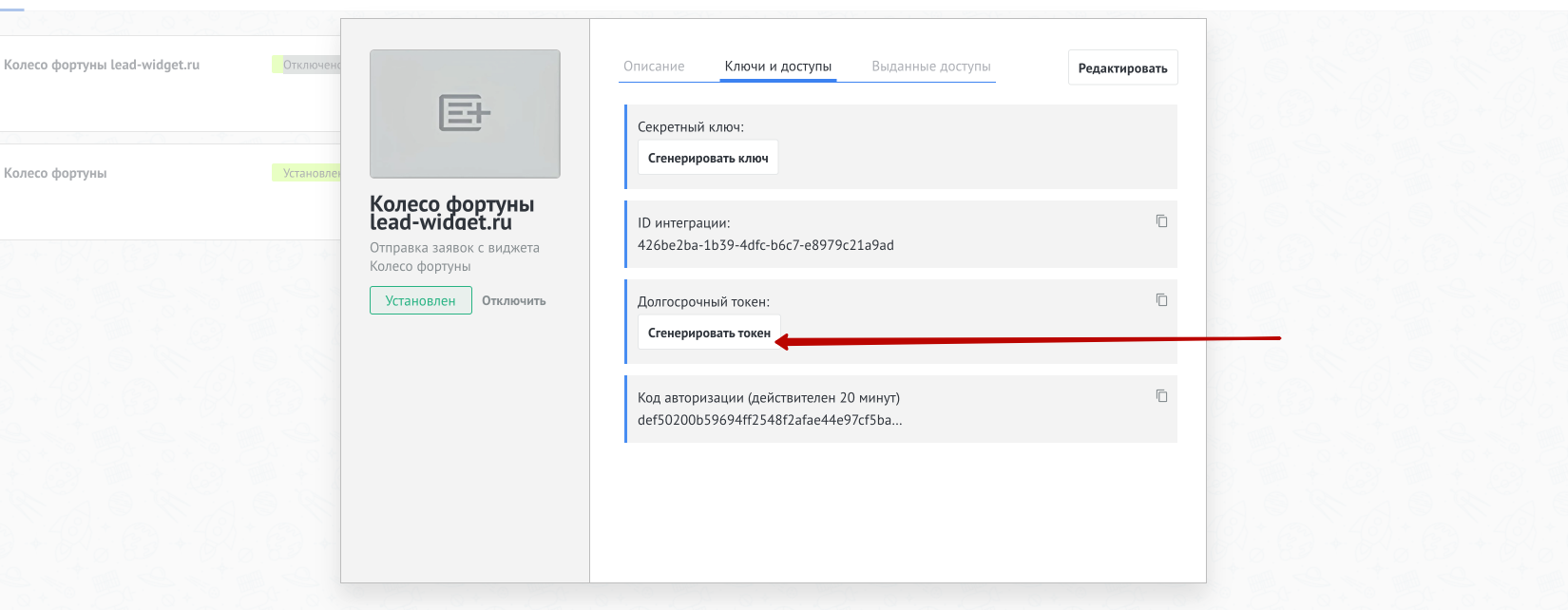The width and height of the screenshot is (1568, 610).
Task: Select the Ключи и доступы tab
Action: click(778, 67)
